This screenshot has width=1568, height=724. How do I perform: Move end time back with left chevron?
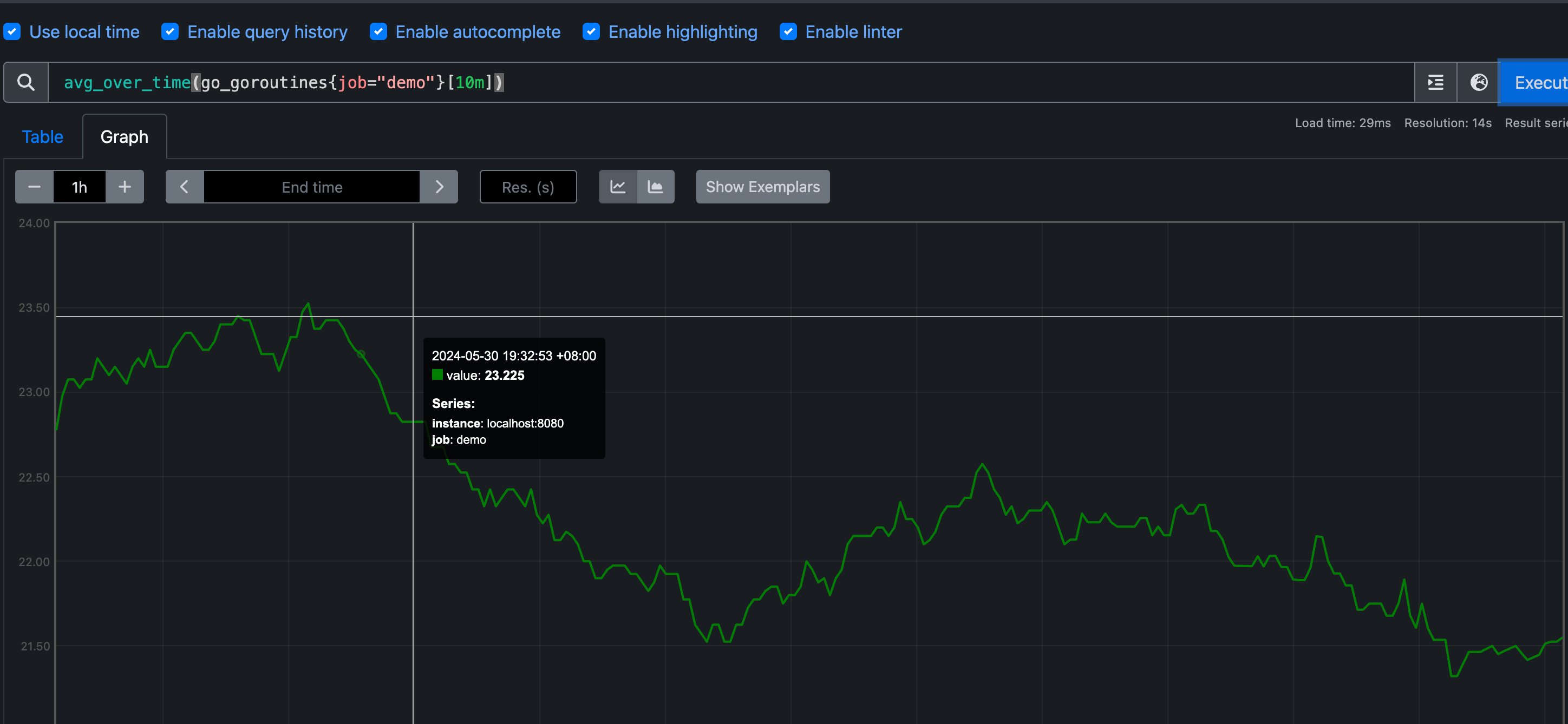coord(185,187)
